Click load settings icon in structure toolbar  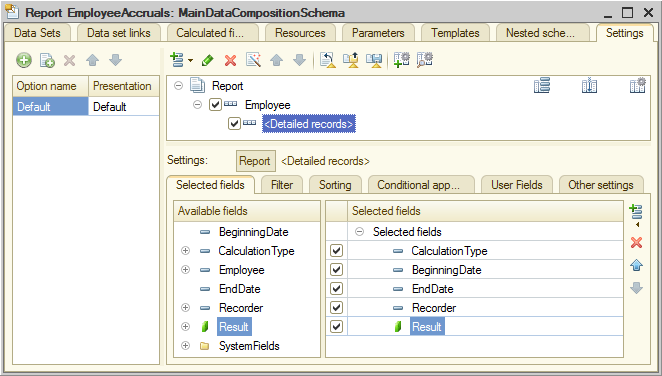tap(328, 60)
